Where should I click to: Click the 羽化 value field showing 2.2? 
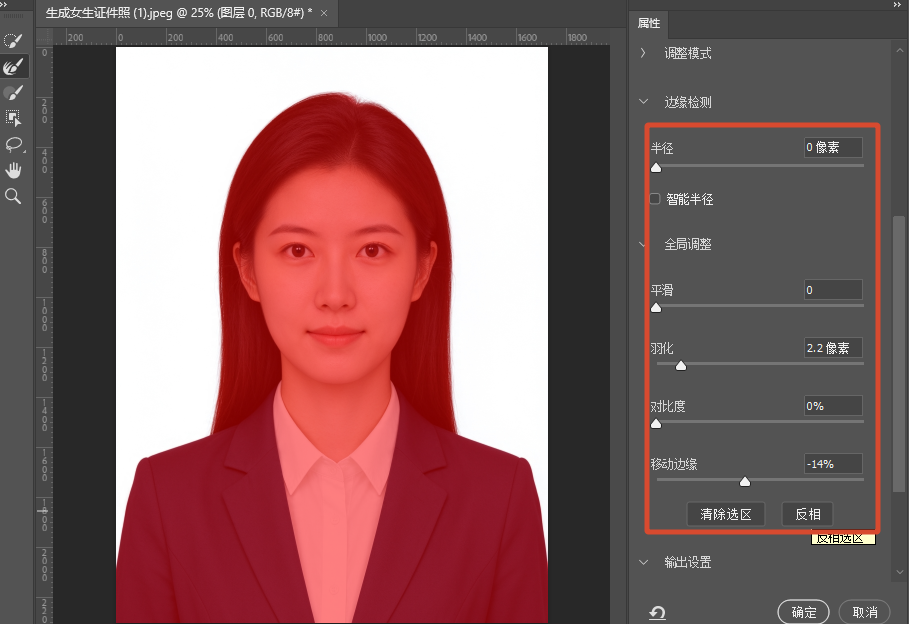833,348
